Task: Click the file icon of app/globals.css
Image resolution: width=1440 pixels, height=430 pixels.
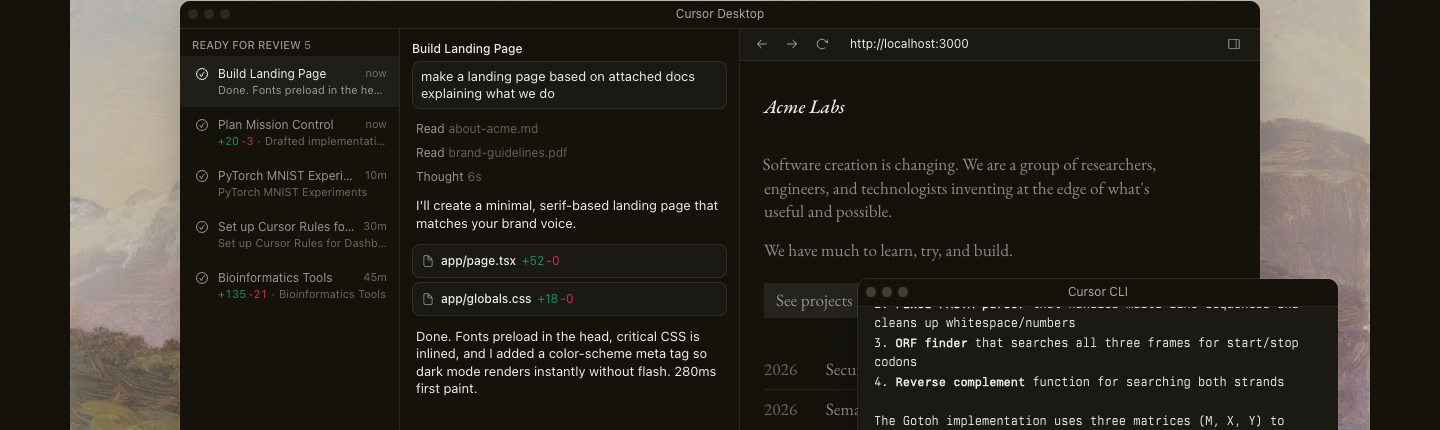Action: (428, 299)
